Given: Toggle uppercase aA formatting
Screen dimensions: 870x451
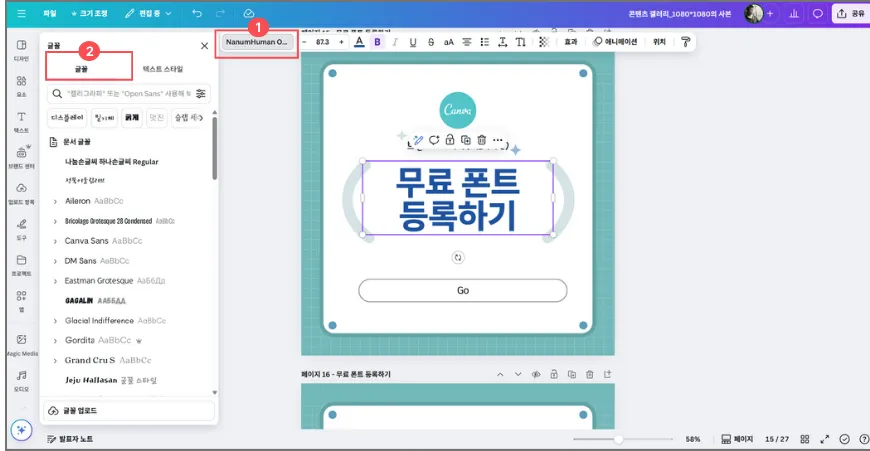Looking at the screenshot, I should (448, 42).
